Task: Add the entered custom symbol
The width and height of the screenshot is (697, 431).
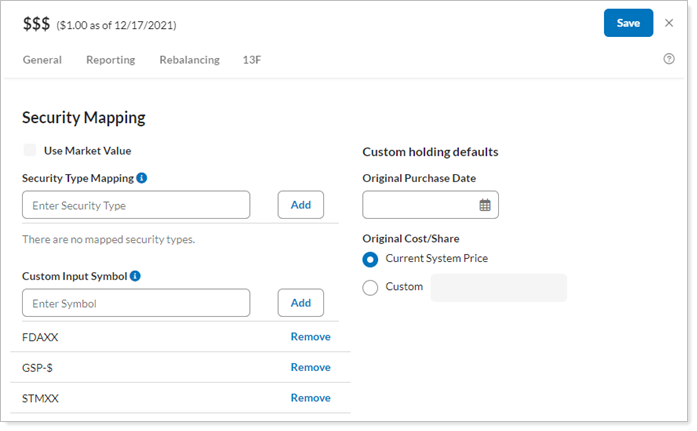Action: pyautogui.click(x=301, y=303)
